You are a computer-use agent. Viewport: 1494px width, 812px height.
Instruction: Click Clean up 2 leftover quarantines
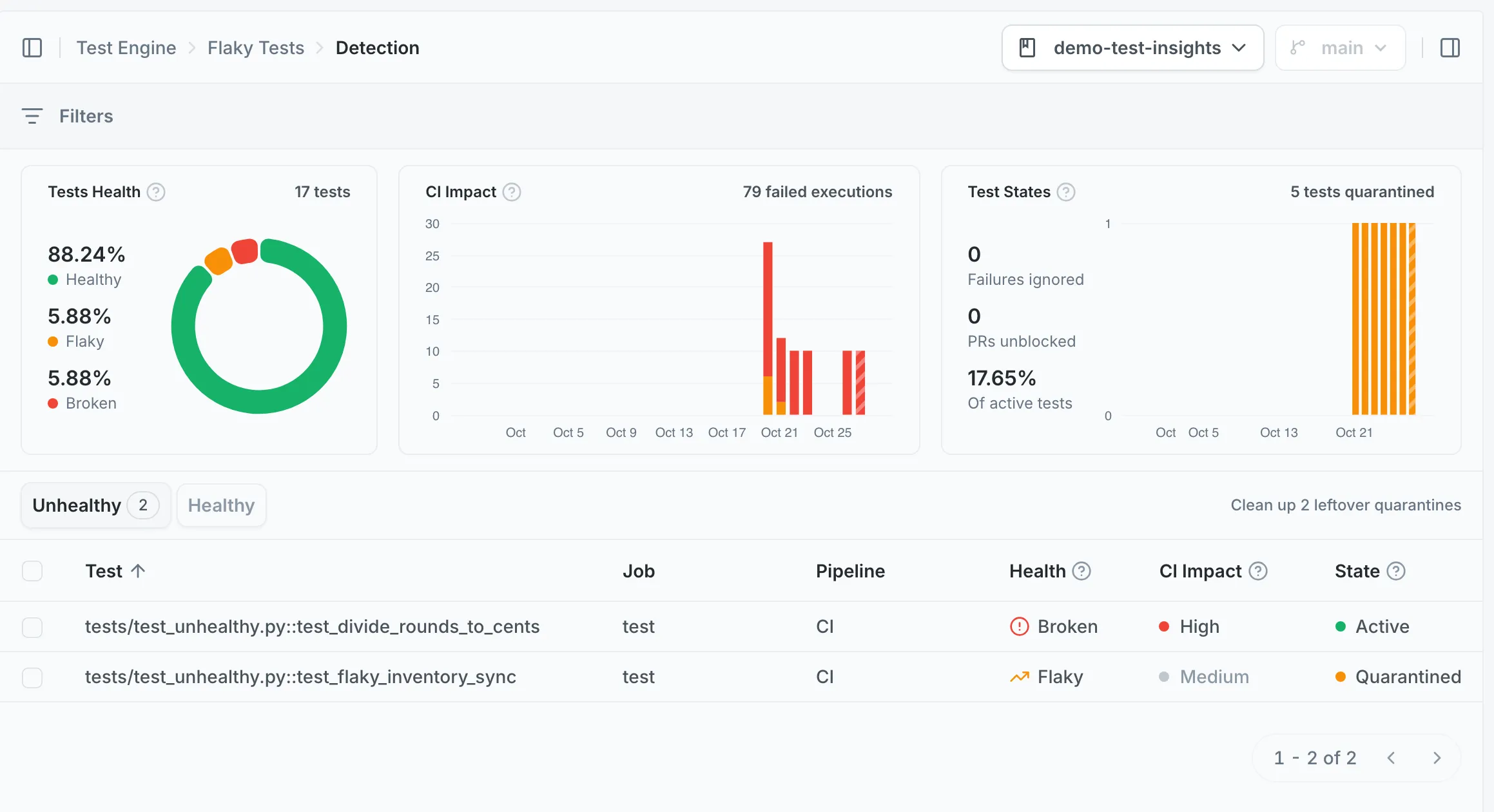point(1346,505)
